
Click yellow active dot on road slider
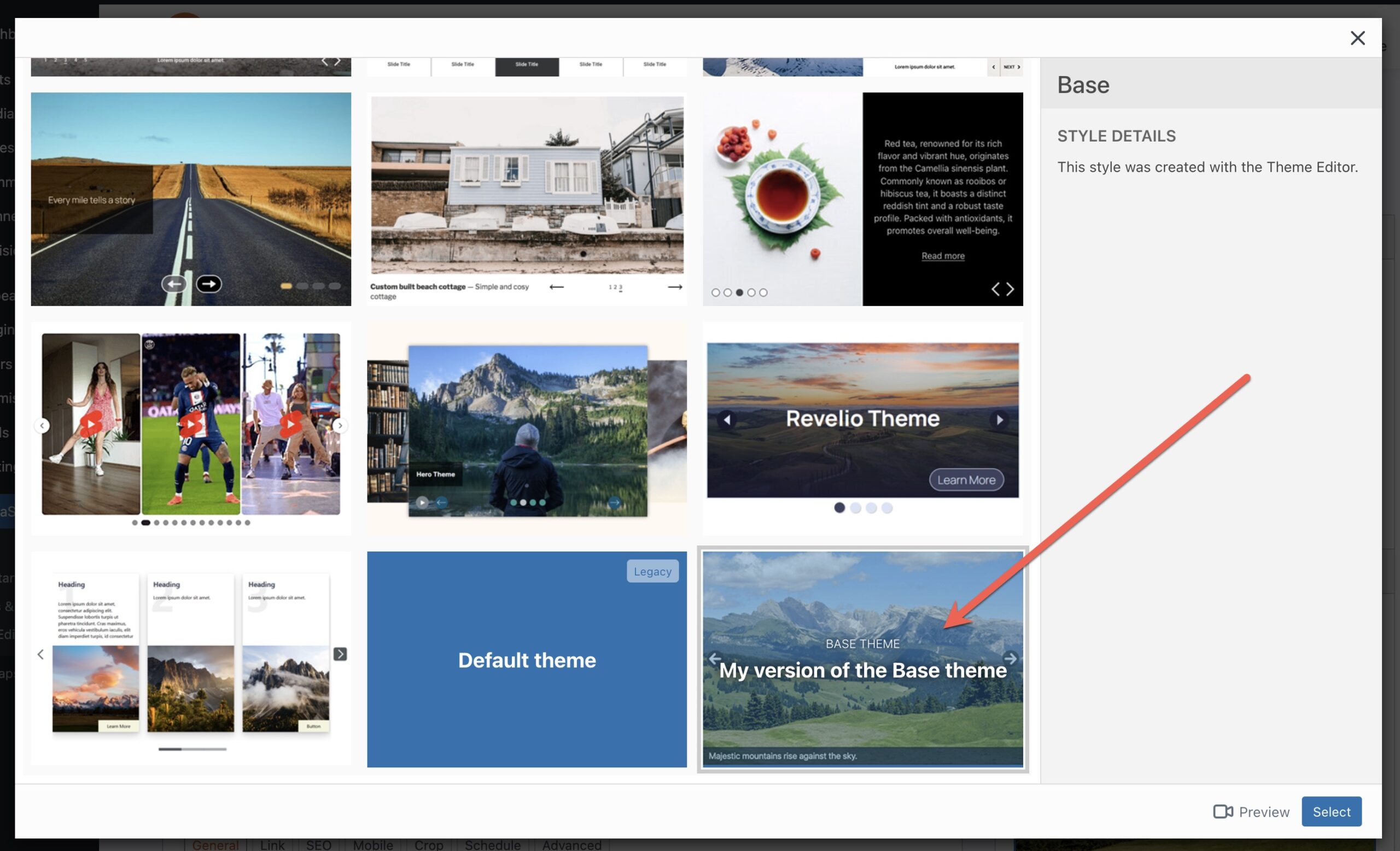coord(287,285)
